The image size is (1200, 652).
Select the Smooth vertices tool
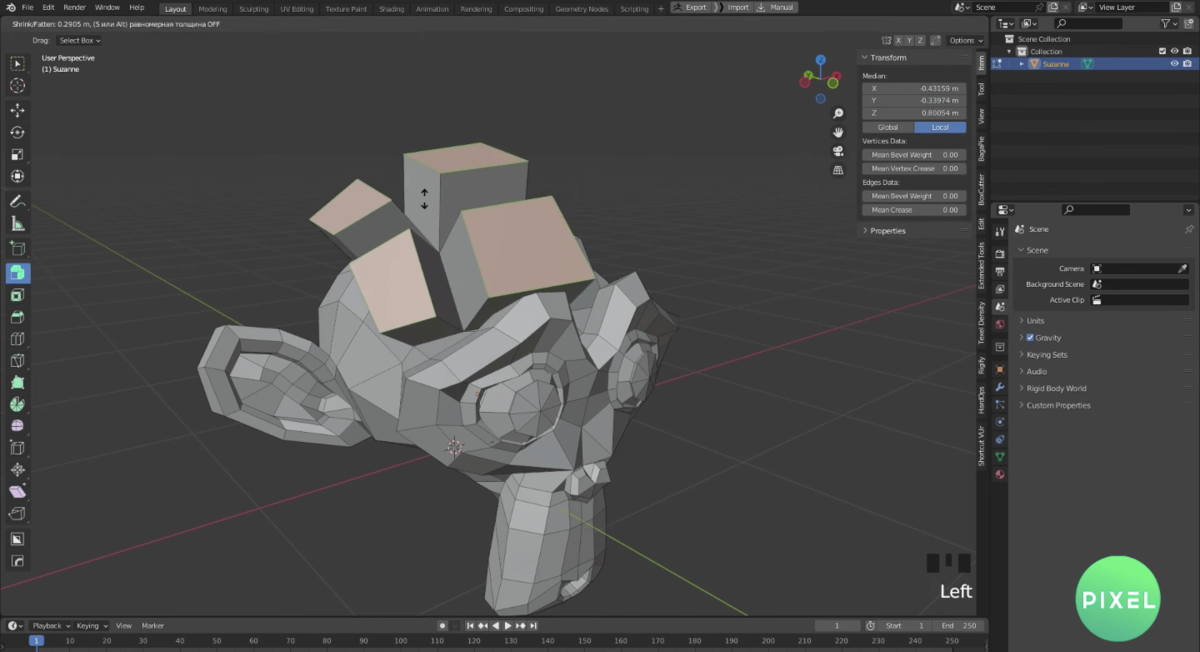coord(17,426)
